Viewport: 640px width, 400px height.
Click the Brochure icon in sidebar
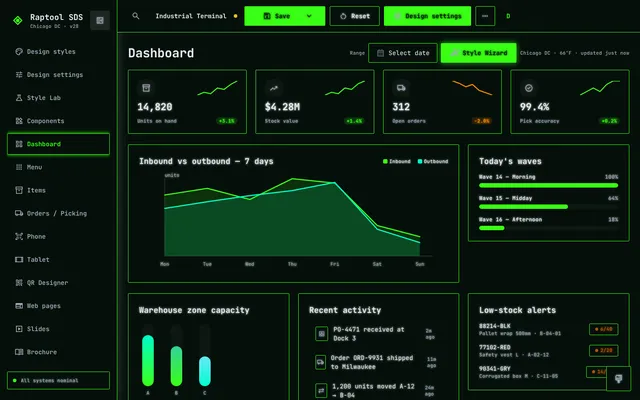19,352
